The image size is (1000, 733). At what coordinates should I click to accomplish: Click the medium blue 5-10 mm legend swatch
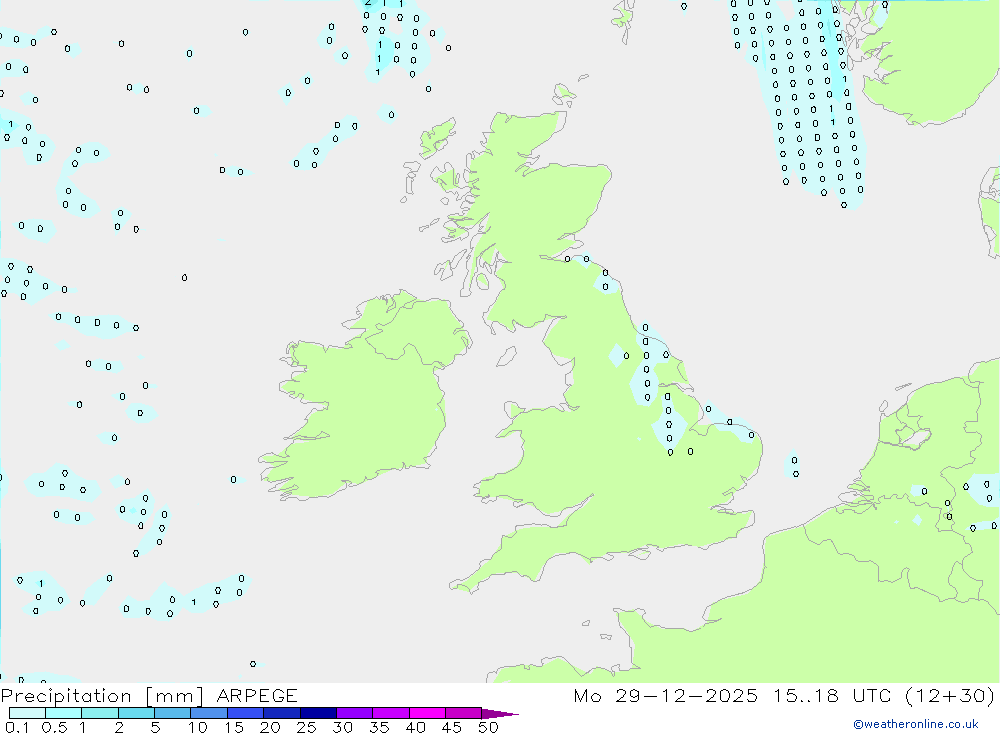173,713
